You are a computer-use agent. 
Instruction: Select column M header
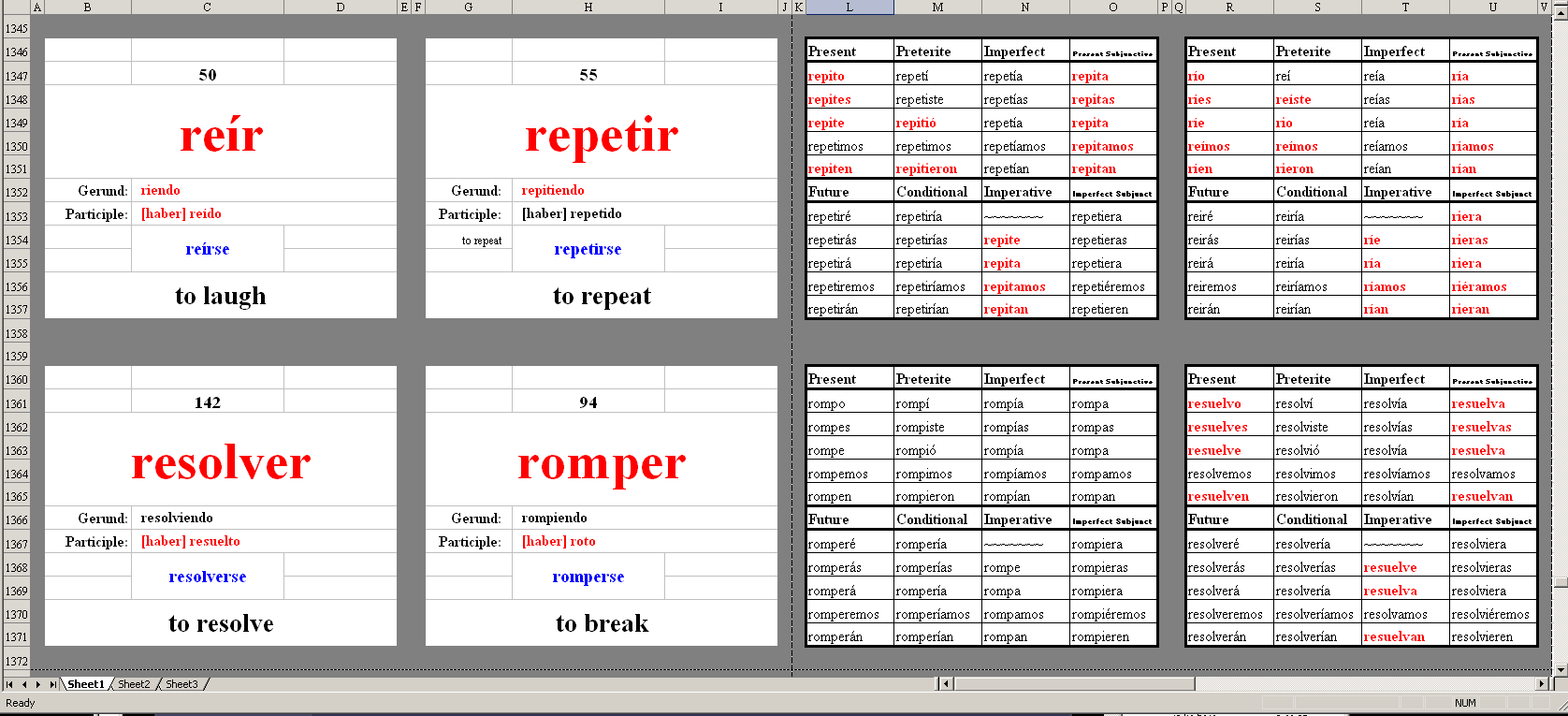pos(937,7)
